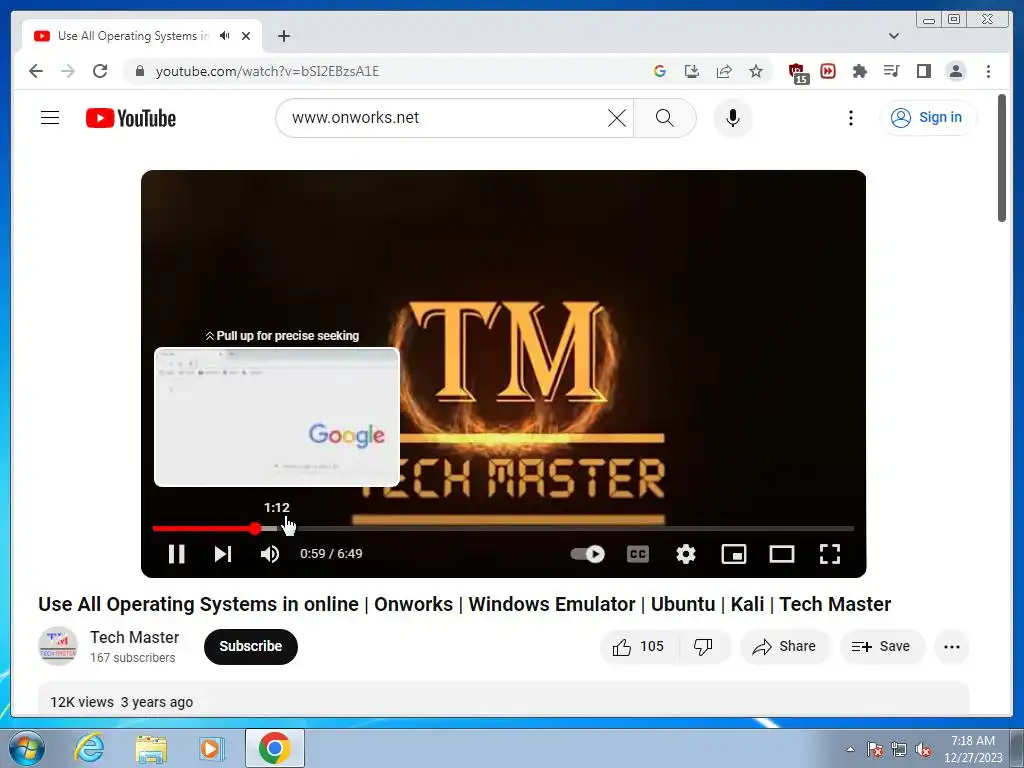
Task: Run search with magnifier button
Action: (665, 118)
